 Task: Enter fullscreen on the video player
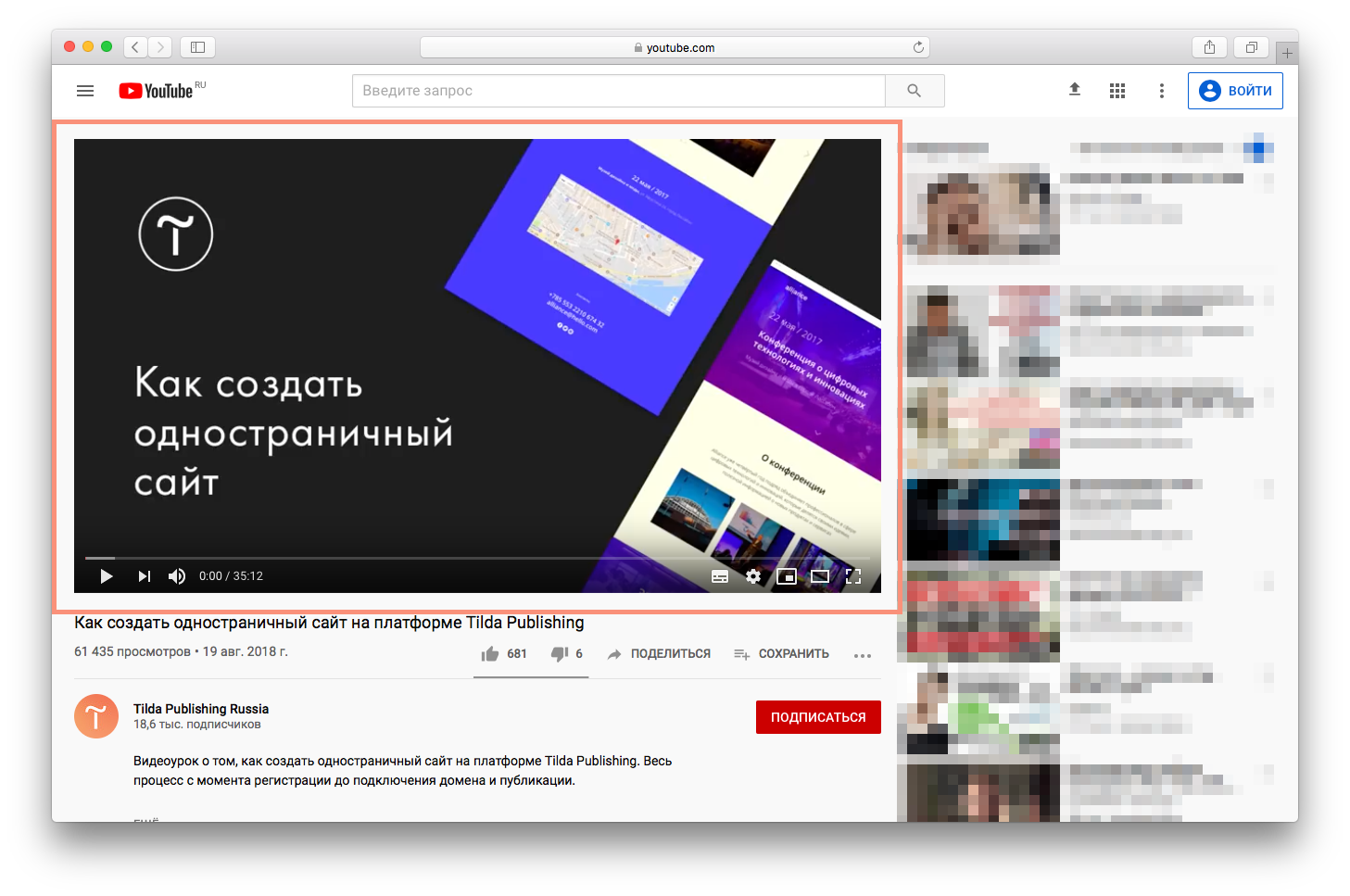(853, 576)
